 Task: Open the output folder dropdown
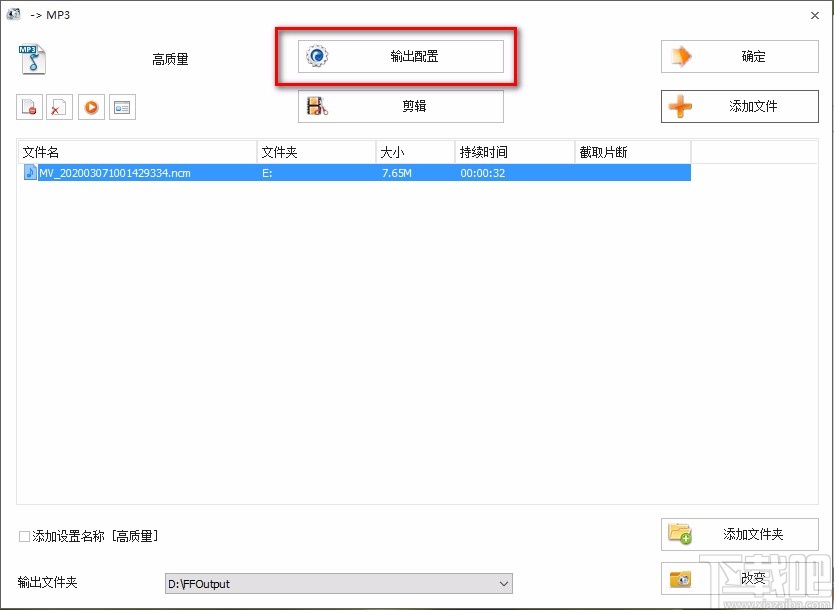(502, 583)
